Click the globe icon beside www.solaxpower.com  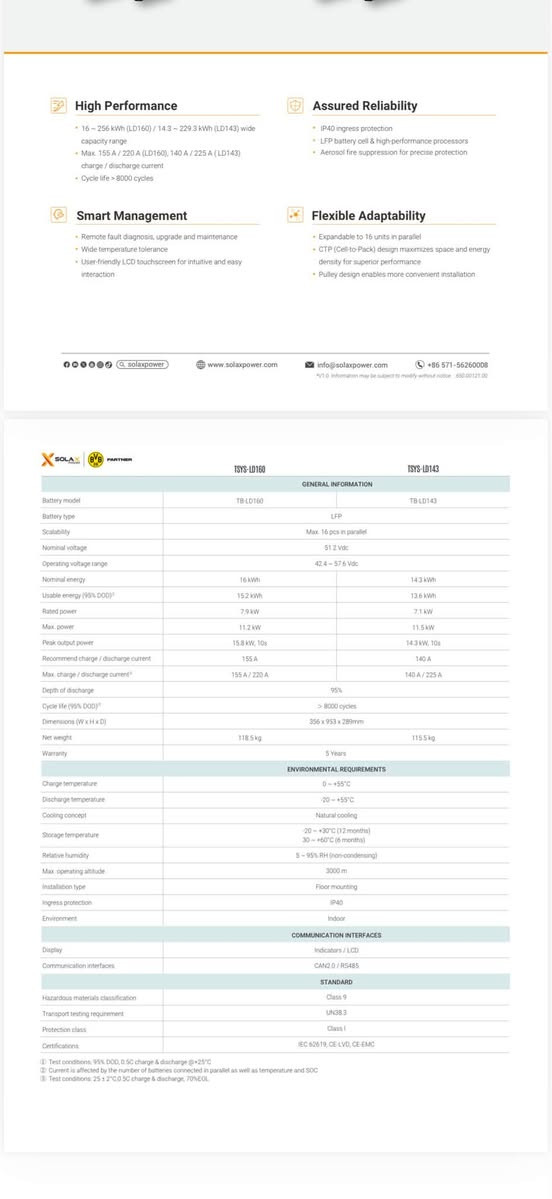tap(200, 365)
